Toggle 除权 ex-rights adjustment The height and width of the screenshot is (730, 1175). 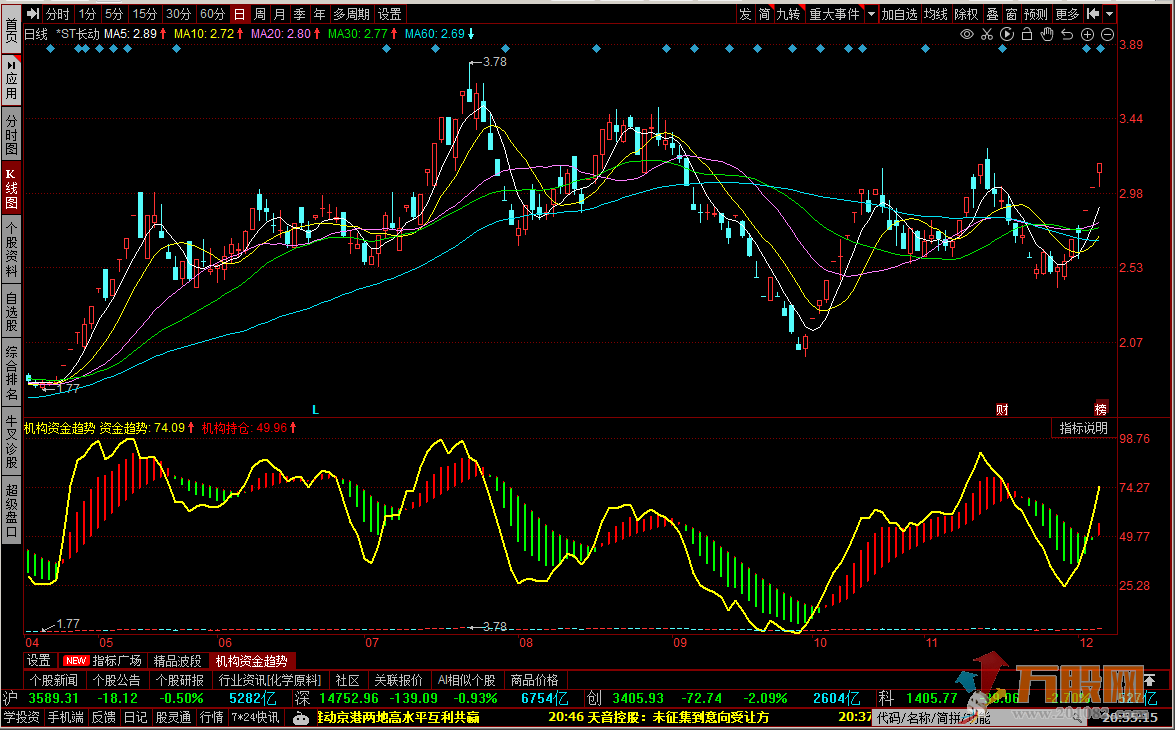[x=967, y=13]
